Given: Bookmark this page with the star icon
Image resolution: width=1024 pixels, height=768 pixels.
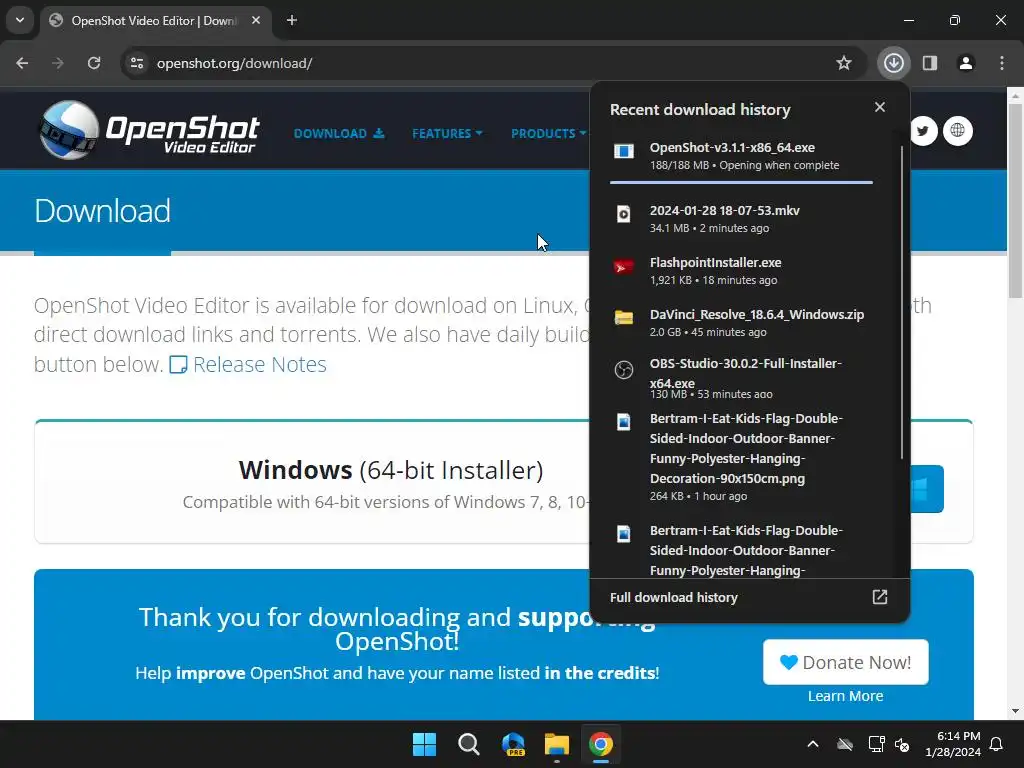Looking at the screenshot, I should point(844,63).
